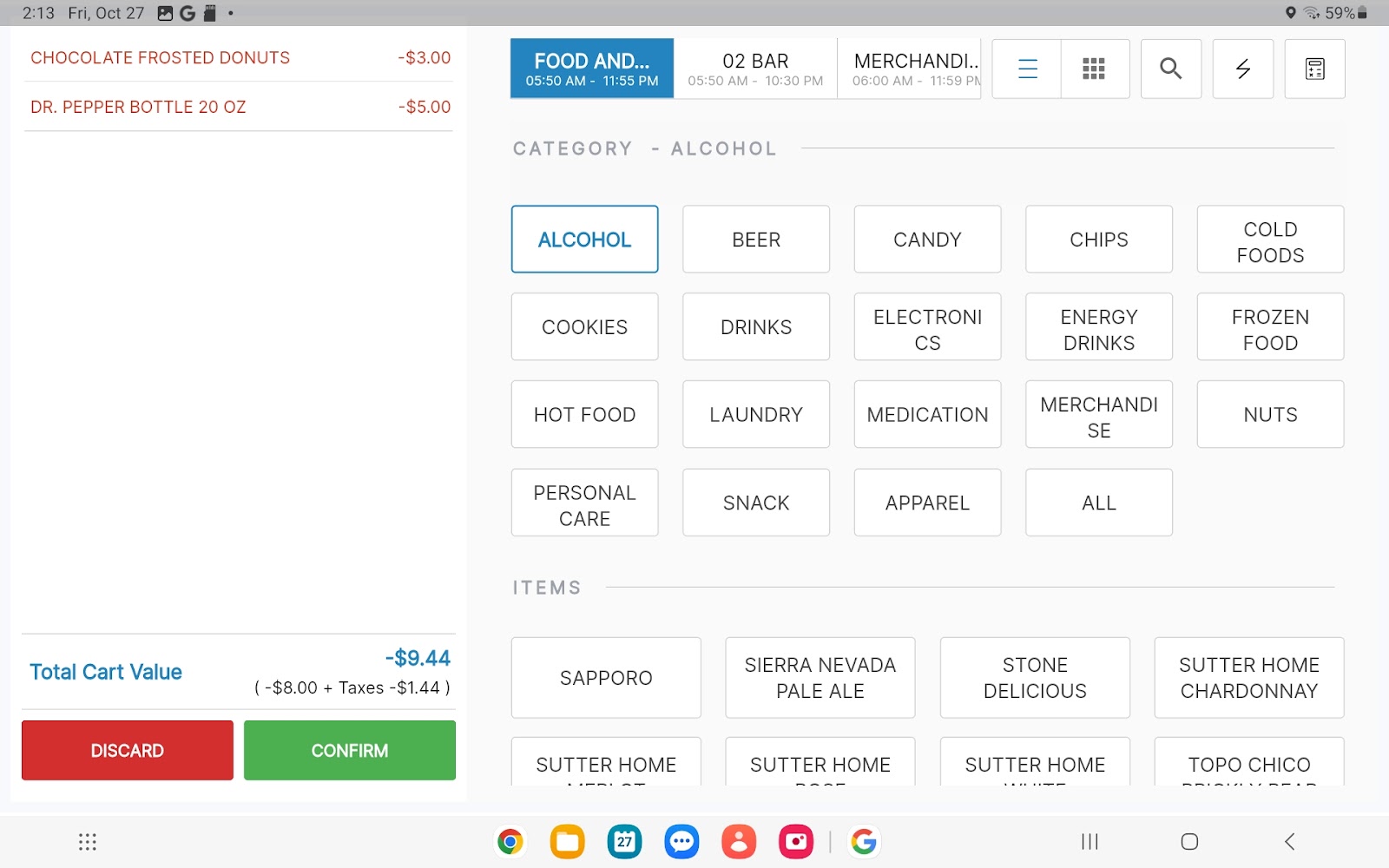
Task: Open the item search magnifier
Action: 1170,69
